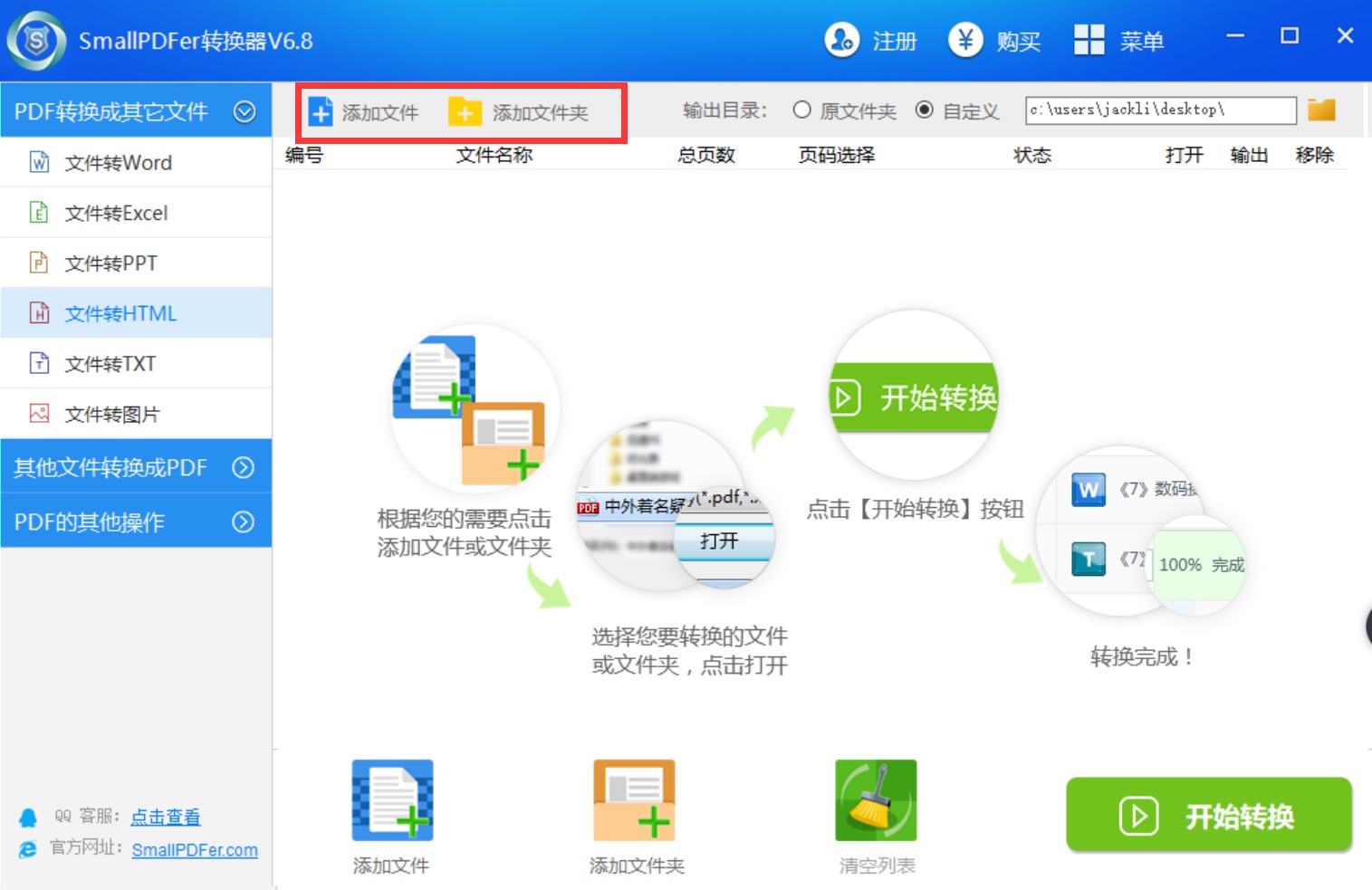The width and height of the screenshot is (1372, 890).
Task: Click the Word document icon in sidebar
Action: (x=39, y=162)
